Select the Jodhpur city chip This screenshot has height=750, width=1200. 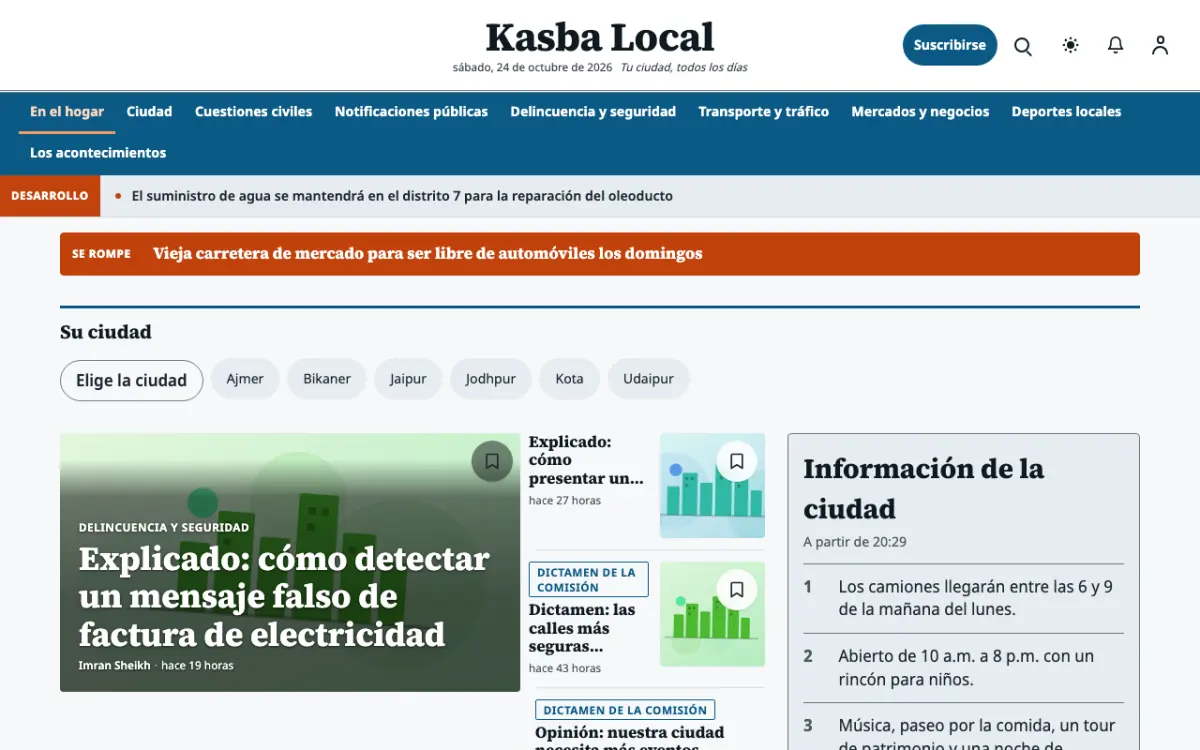[x=491, y=379]
